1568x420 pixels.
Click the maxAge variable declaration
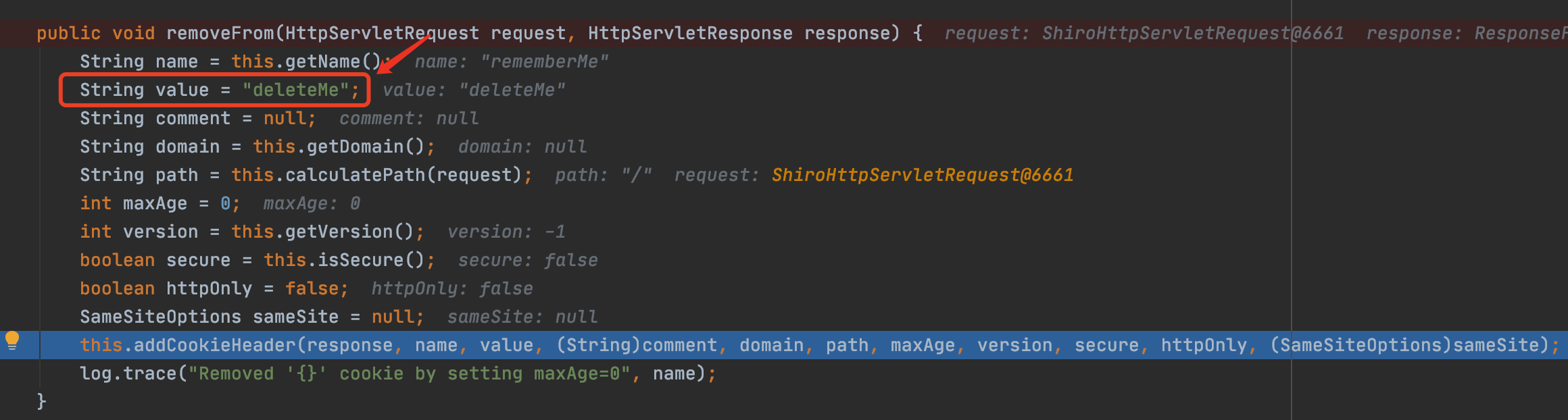pyautogui.click(x=155, y=203)
